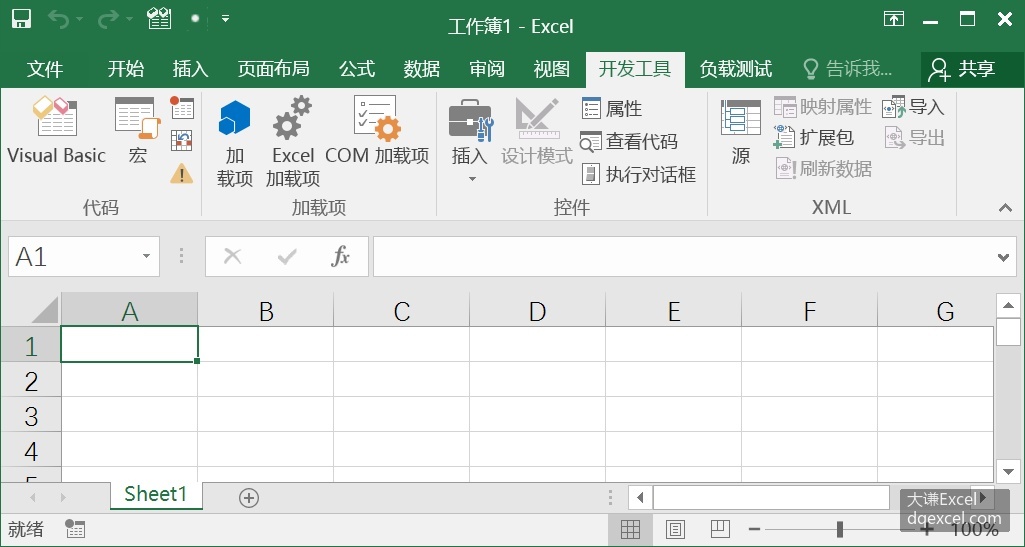
Task: Open the 视图 tab
Action: [552, 69]
